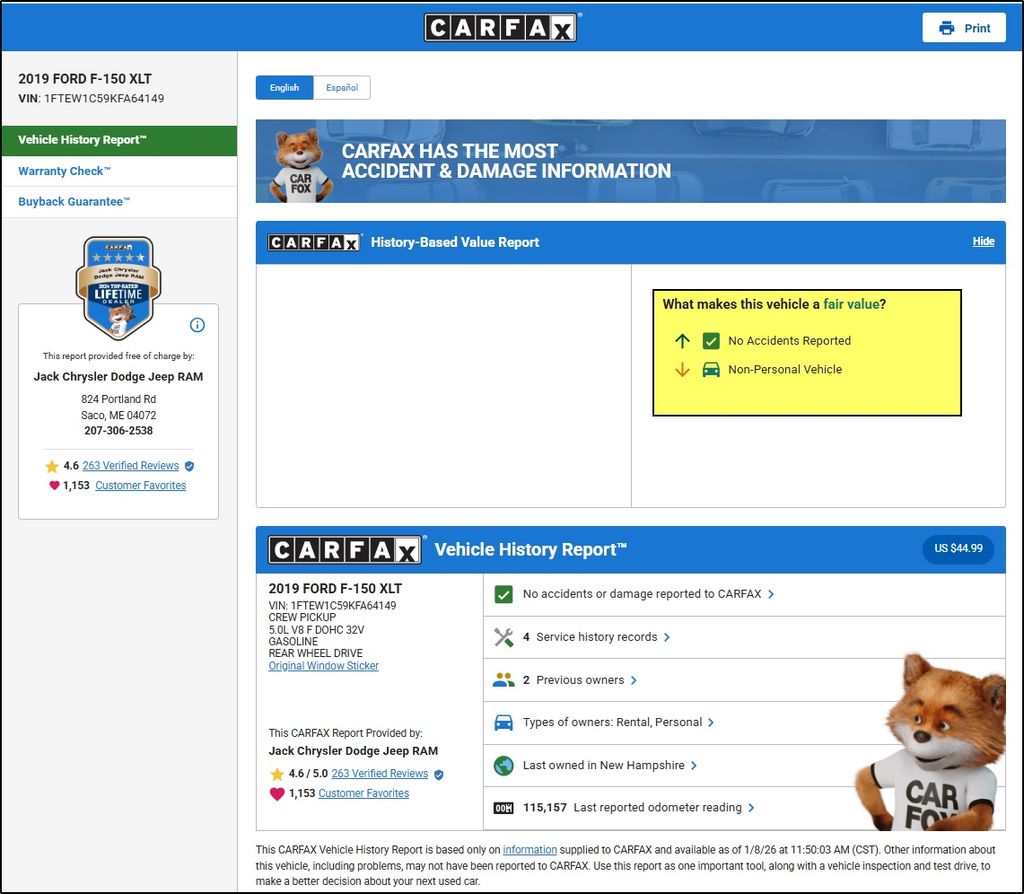
Task: Click green checkbox beside no accidents or damage
Action: point(504,594)
